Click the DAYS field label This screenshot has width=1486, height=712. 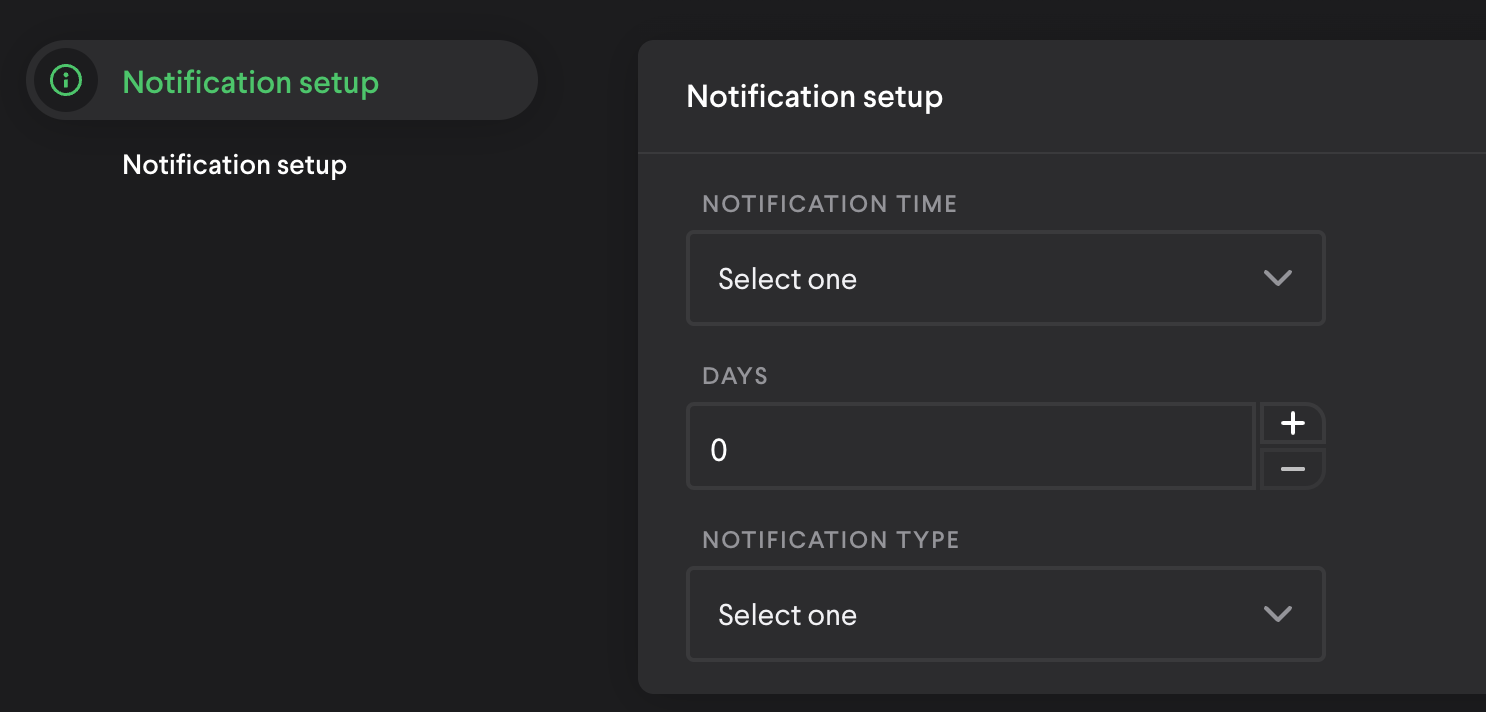735,376
